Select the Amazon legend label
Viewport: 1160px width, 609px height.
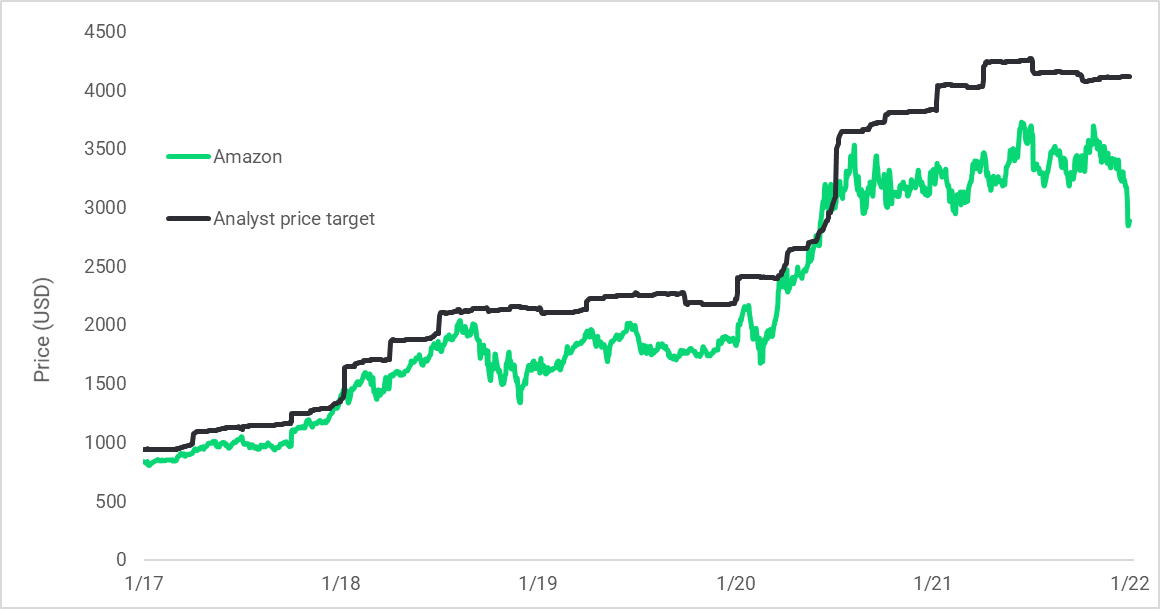tap(248, 156)
